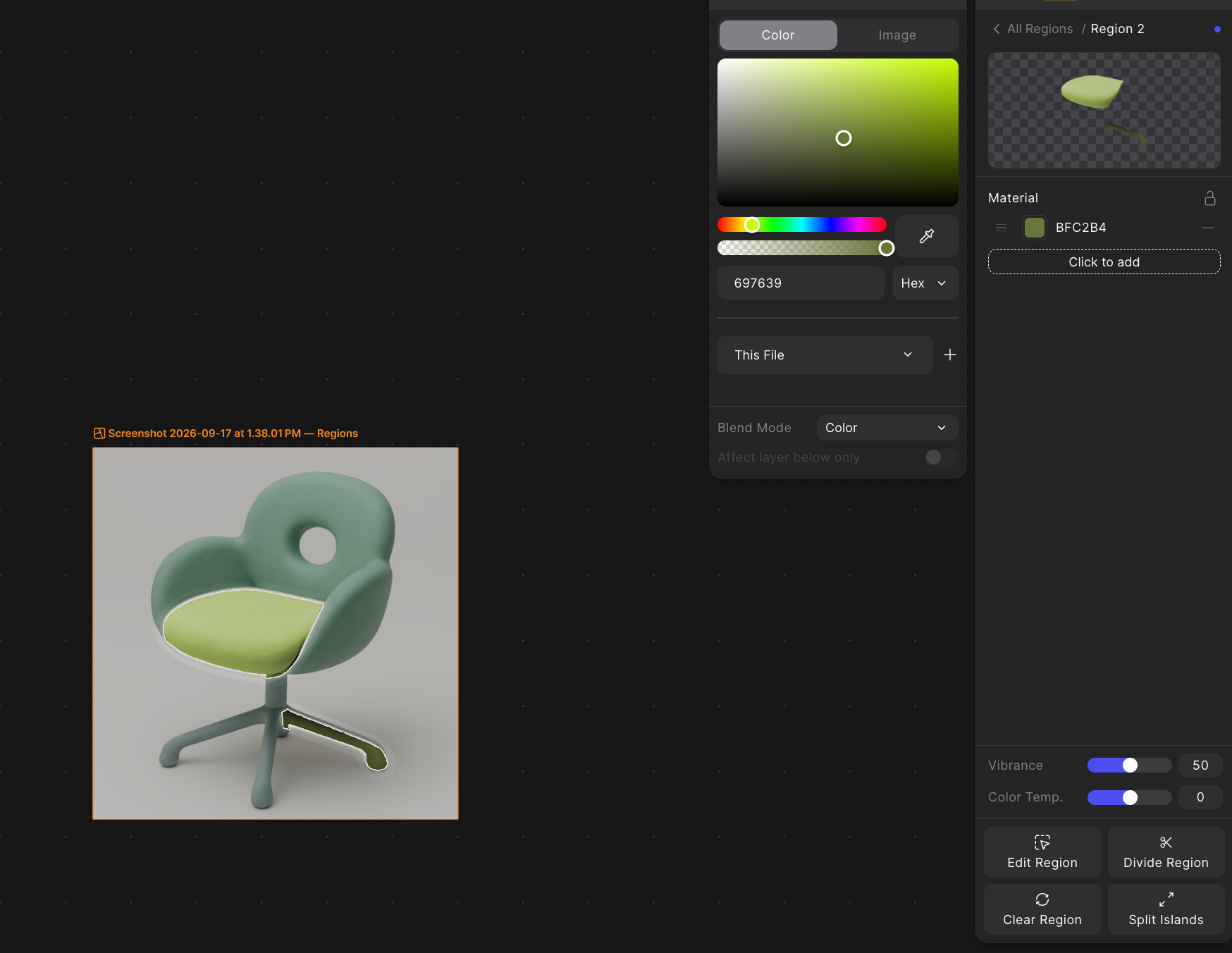This screenshot has height=953, width=1232.
Task: Navigate to All Regions breadcrumb
Action: (x=1040, y=29)
